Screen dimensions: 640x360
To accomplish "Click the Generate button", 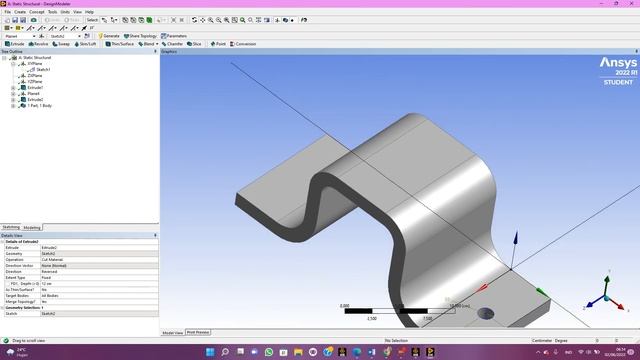I will [x=109, y=36].
